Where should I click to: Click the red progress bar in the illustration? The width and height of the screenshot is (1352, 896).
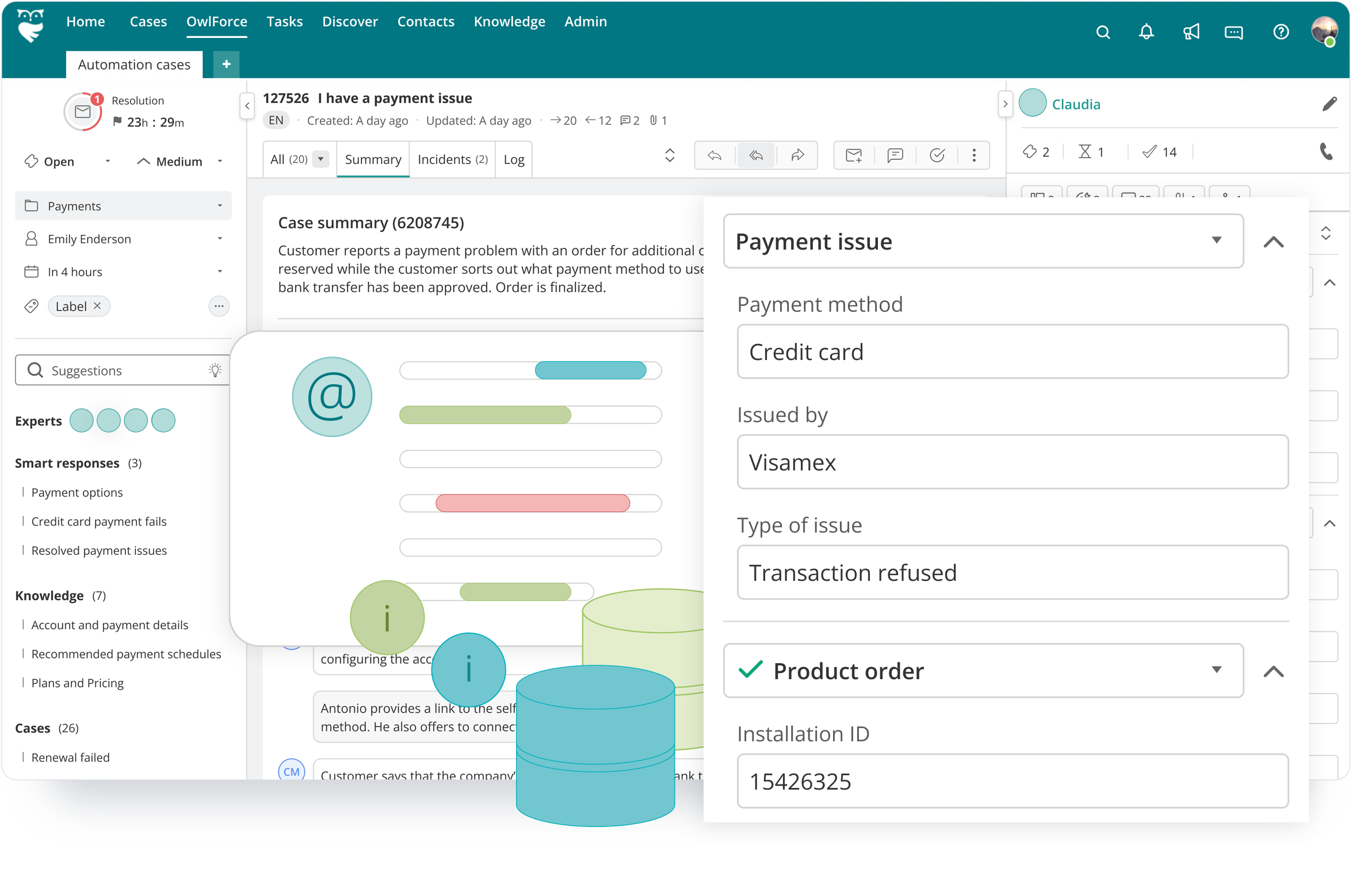point(532,503)
